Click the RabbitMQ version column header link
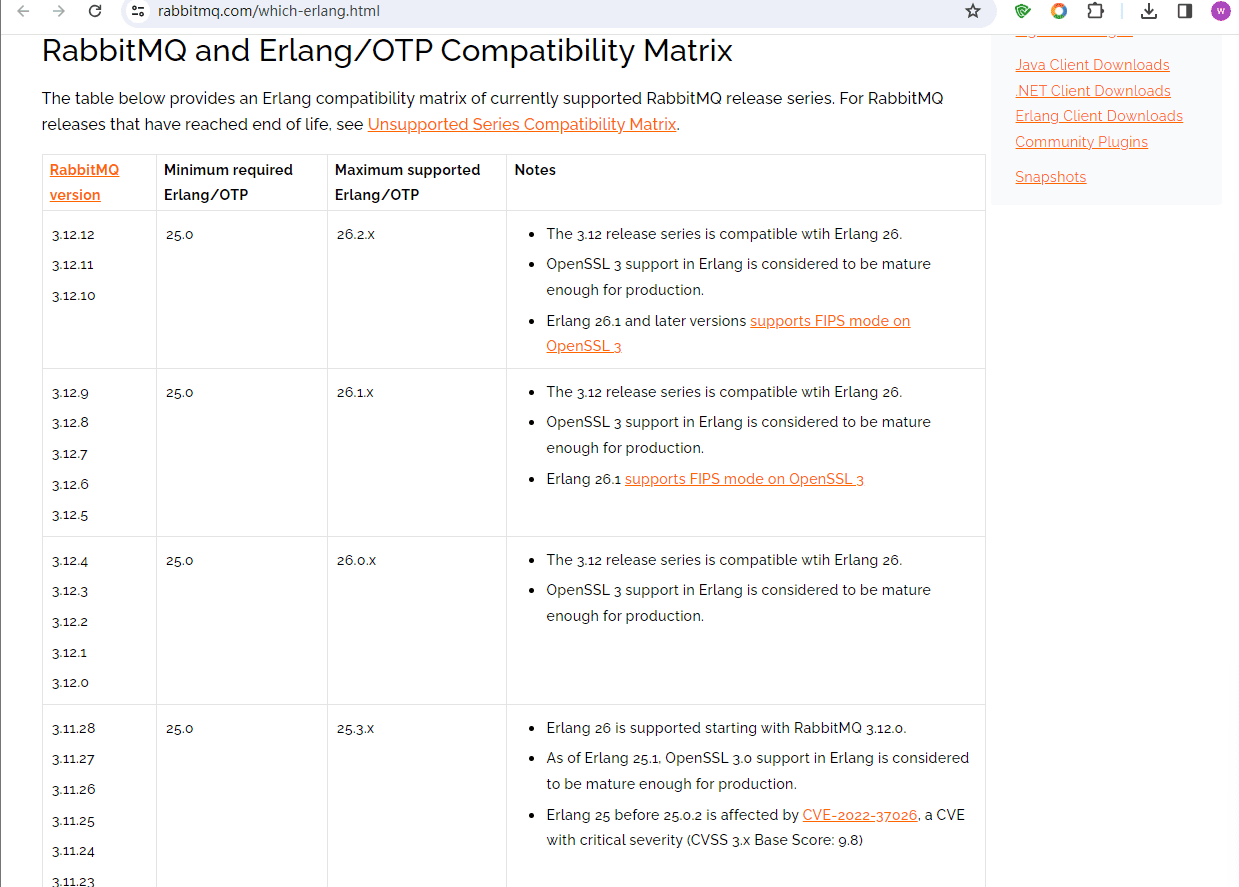 click(x=84, y=182)
